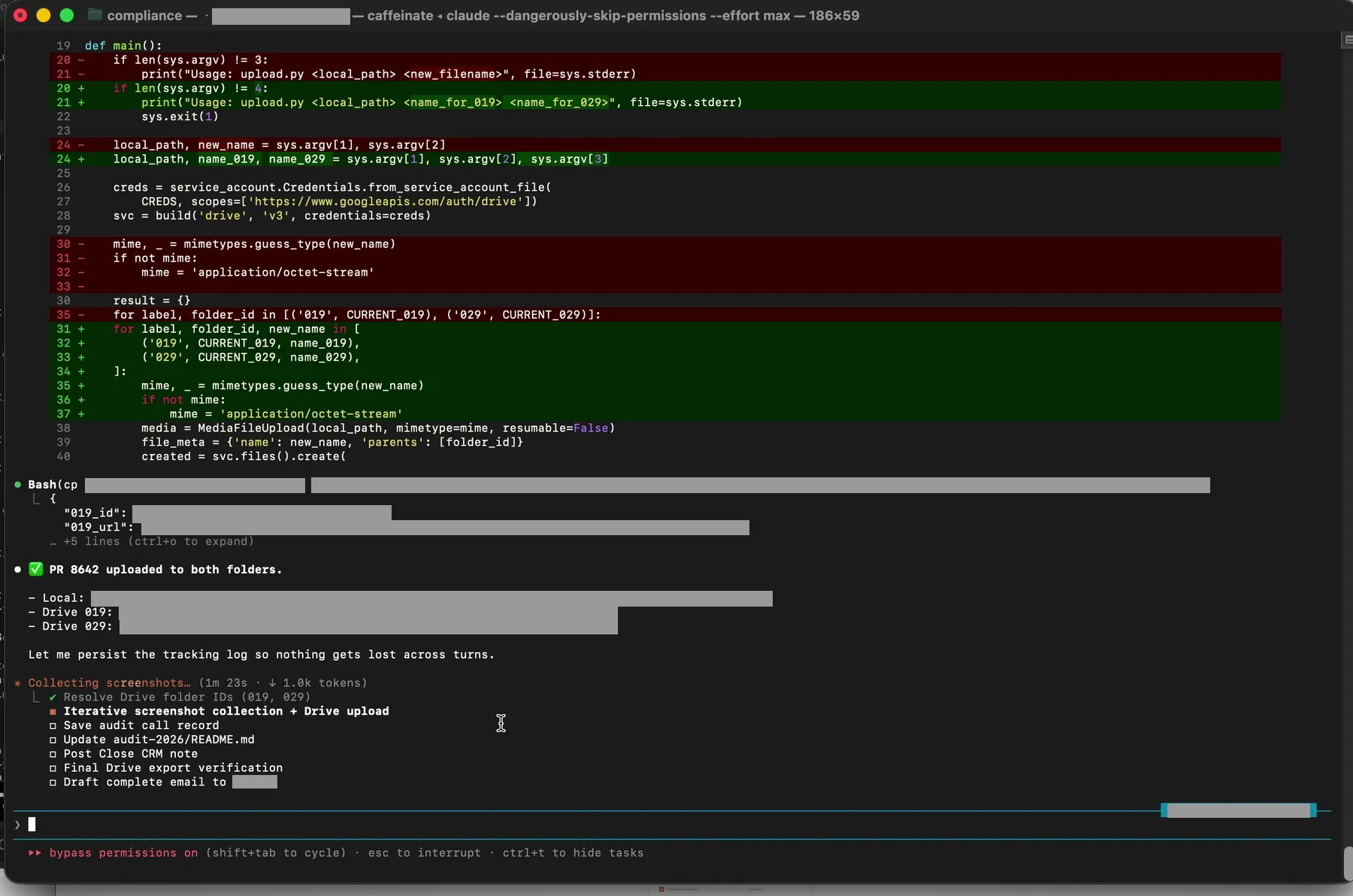The width and height of the screenshot is (1353, 896).
Task: Click 'ctrl+t to hide tasks' hint
Action: (x=573, y=852)
